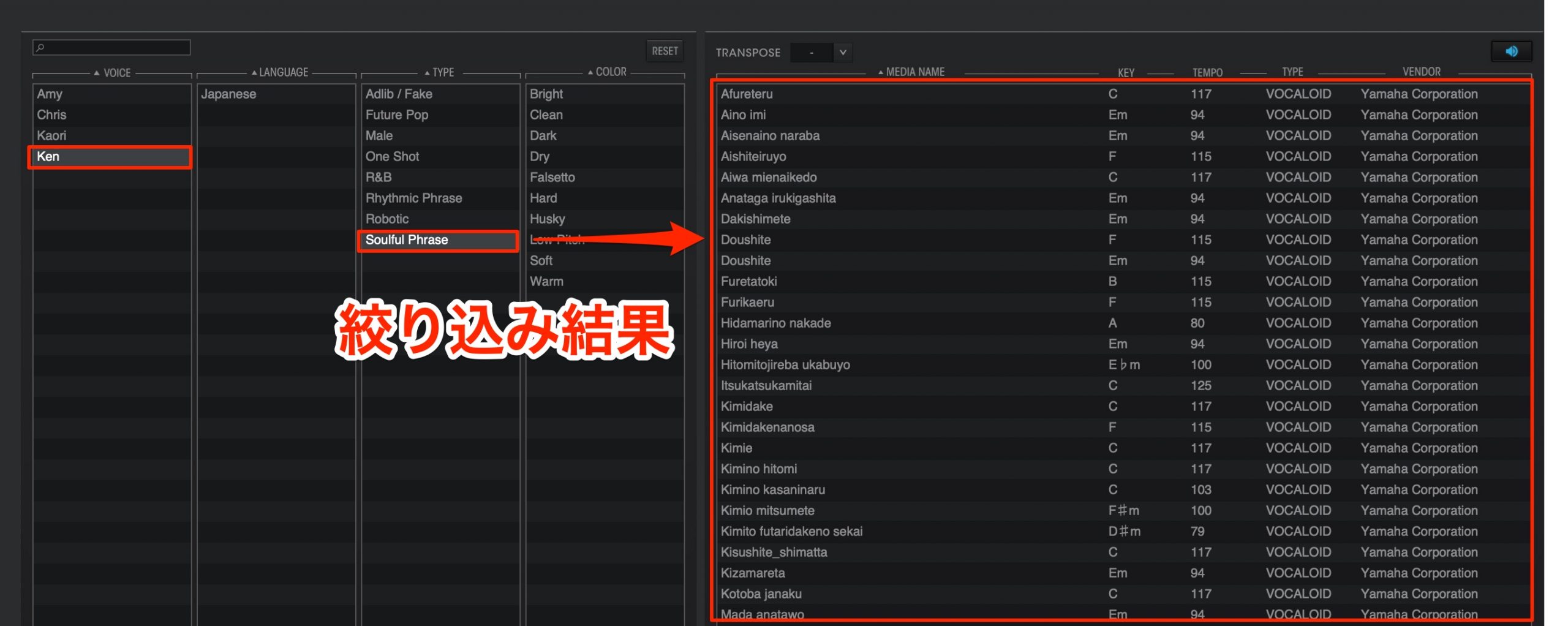This screenshot has width=1568, height=626.
Task: Sort by the TYPE filter header
Action: click(x=439, y=72)
